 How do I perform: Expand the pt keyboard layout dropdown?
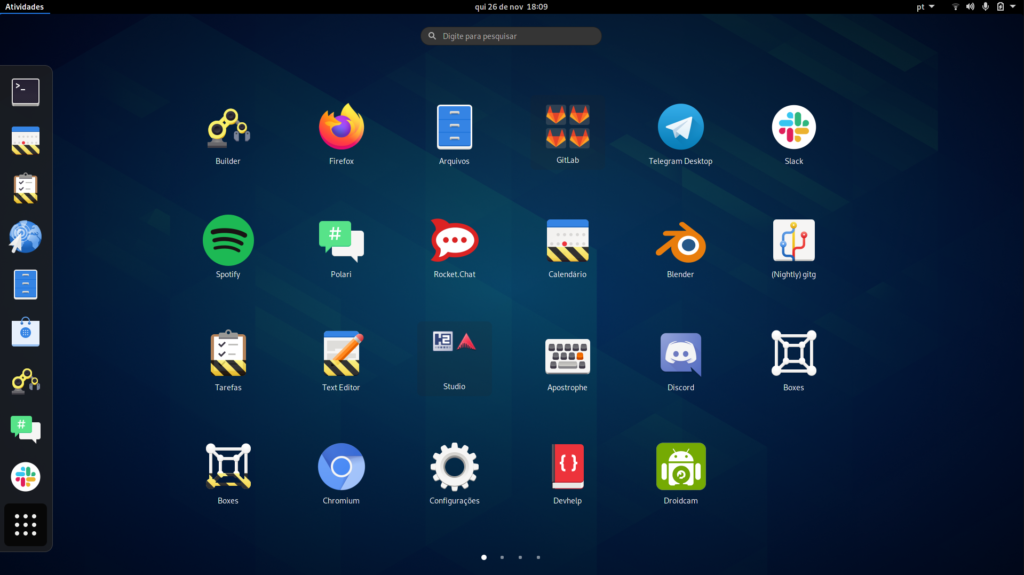tap(925, 7)
